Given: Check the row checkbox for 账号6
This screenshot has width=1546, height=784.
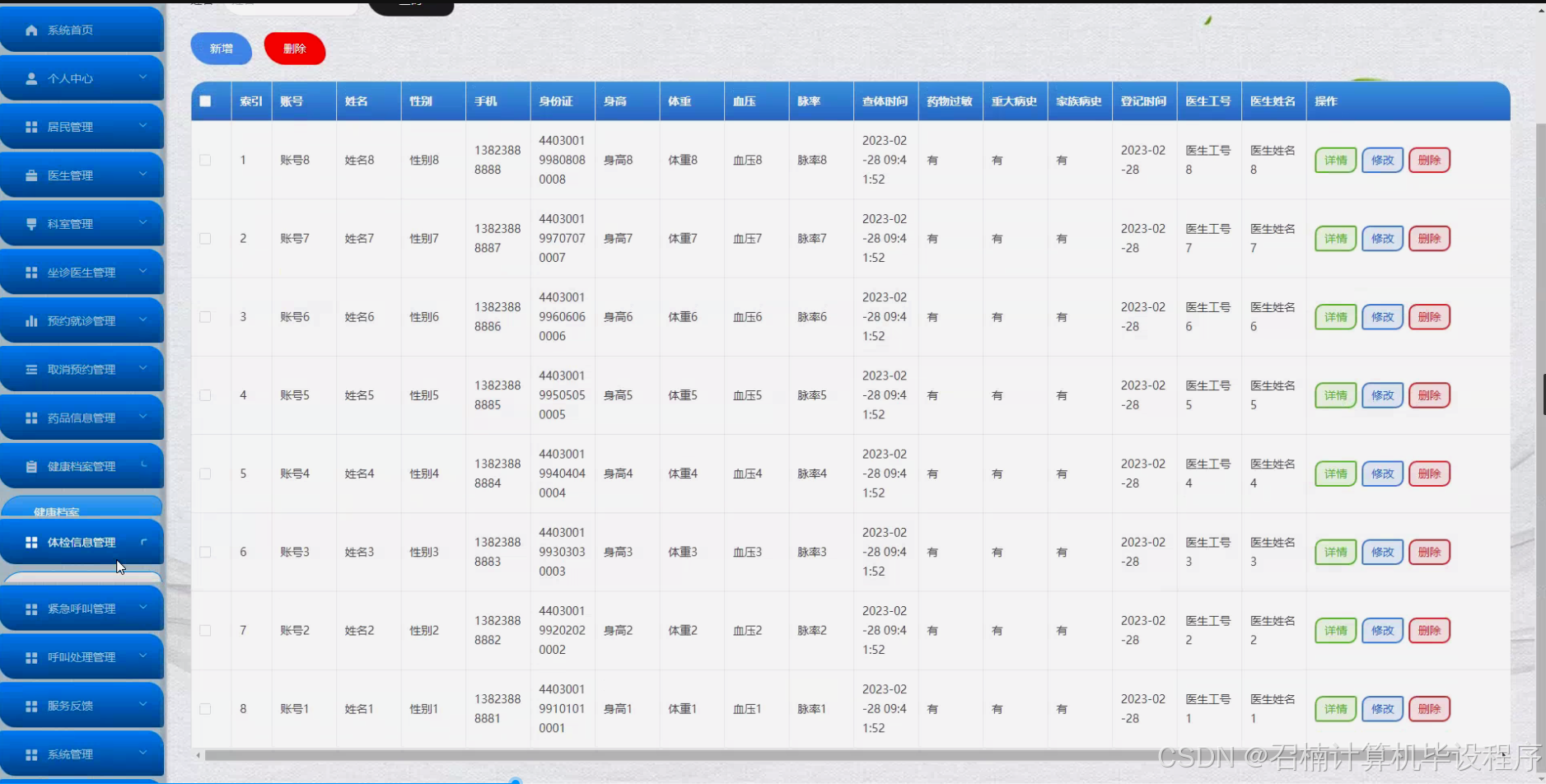Looking at the screenshot, I should point(205,317).
